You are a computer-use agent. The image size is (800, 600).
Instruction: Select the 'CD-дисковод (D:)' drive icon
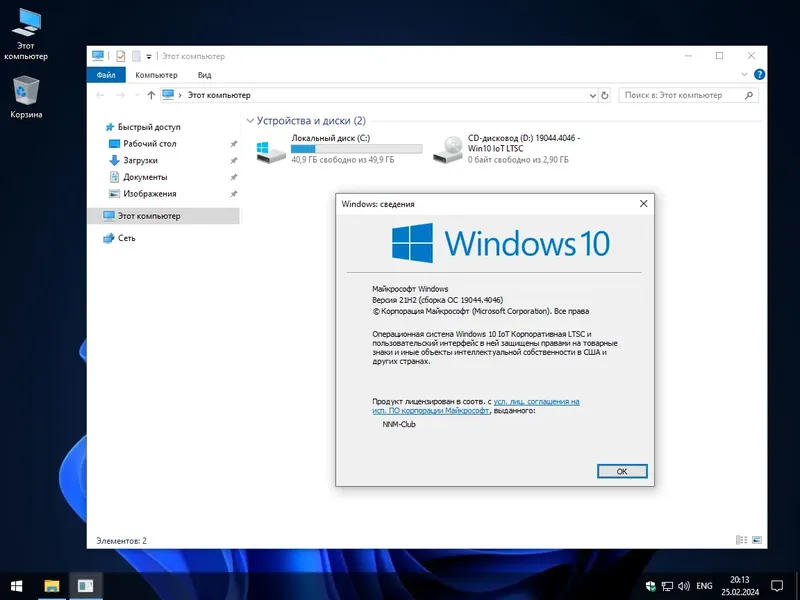pos(447,151)
